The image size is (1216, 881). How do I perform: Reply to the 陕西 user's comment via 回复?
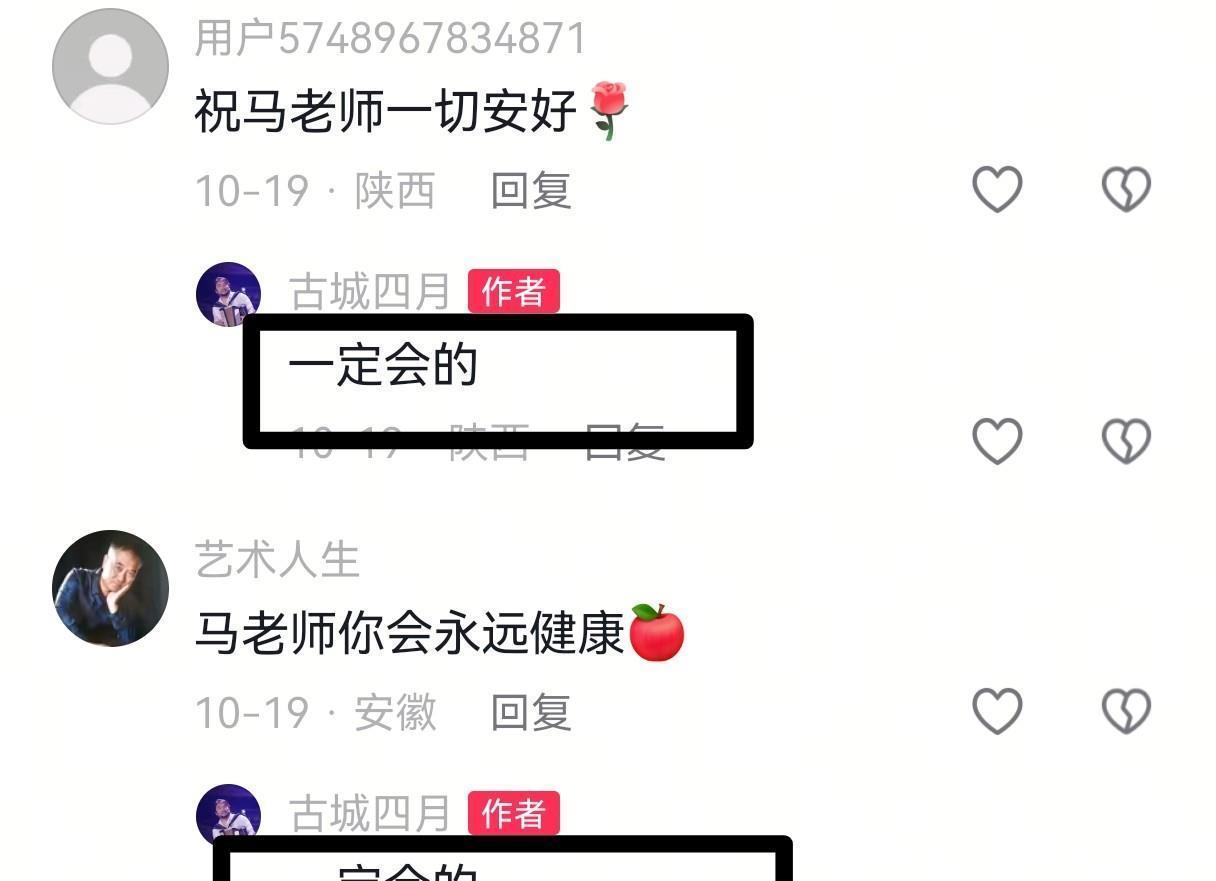click(531, 190)
